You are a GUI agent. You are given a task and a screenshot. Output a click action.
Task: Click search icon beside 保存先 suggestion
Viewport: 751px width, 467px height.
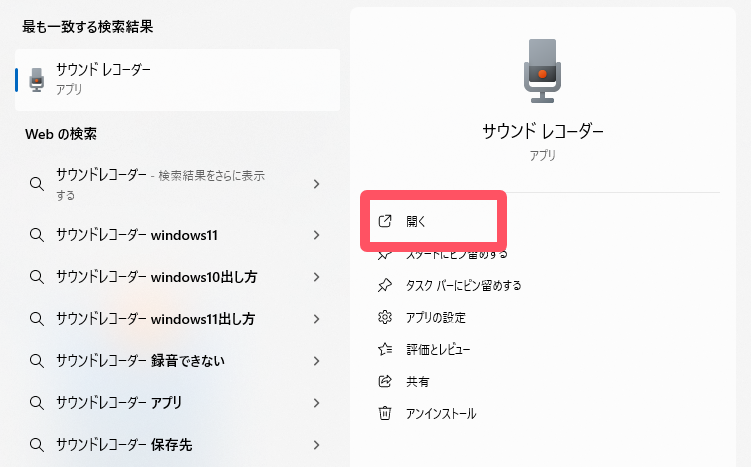pyautogui.click(x=37, y=445)
